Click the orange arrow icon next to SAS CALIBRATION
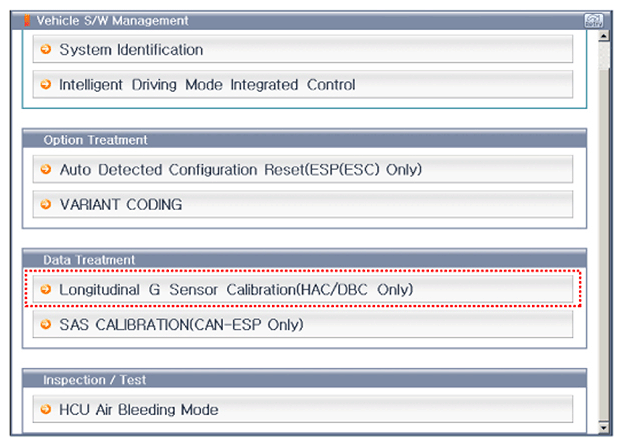The height and width of the screenshot is (446, 623). tap(46, 324)
